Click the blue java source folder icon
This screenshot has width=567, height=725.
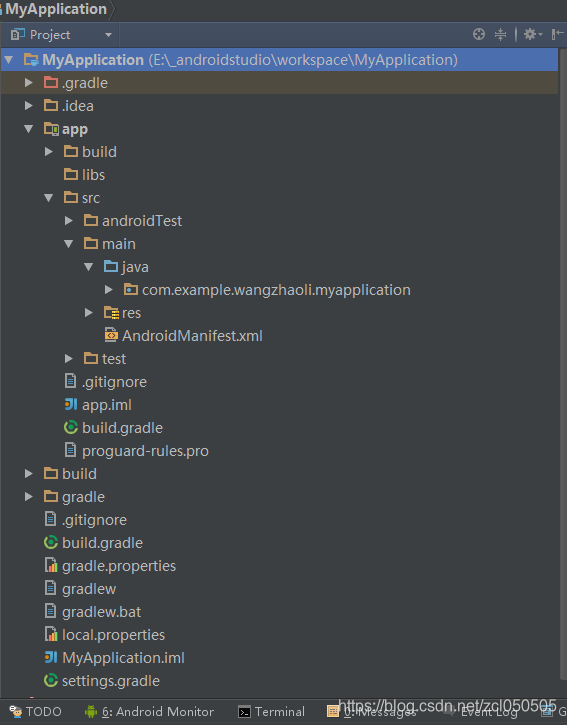click(x=111, y=266)
